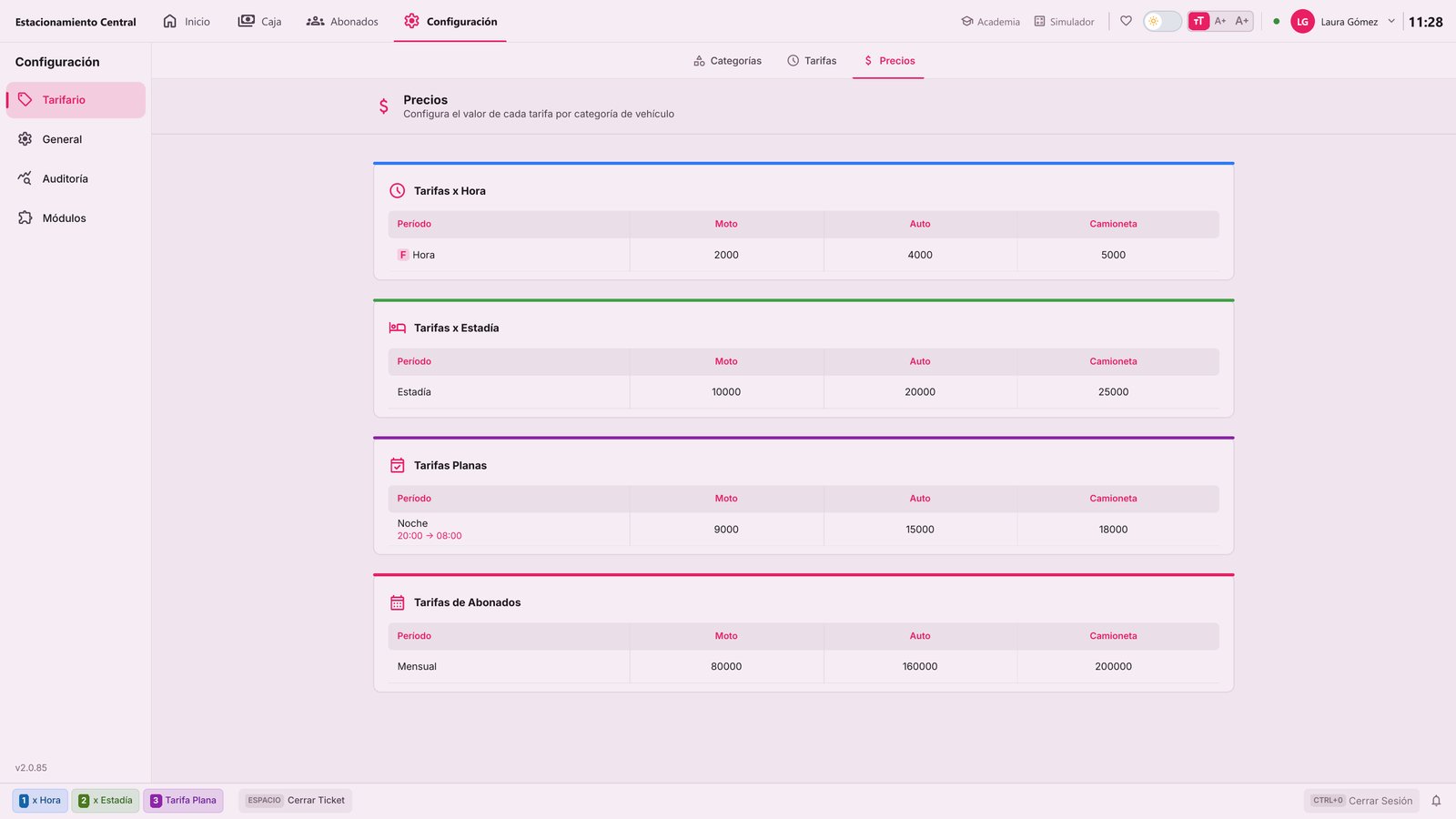
Task: Open the notifications bell
Action: point(1436,801)
